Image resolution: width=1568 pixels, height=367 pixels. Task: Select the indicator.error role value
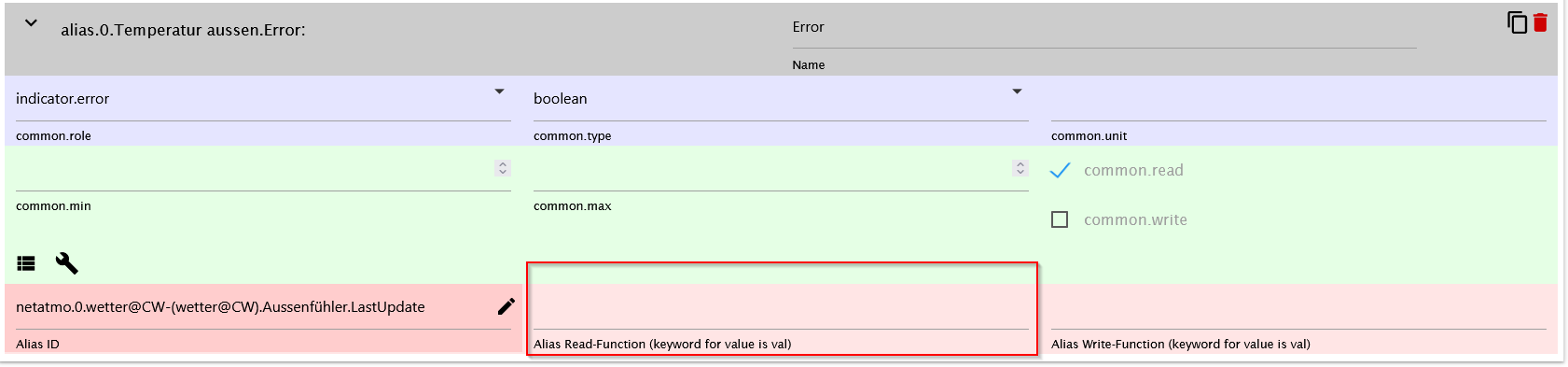pyautogui.click(x=62, y=99)
